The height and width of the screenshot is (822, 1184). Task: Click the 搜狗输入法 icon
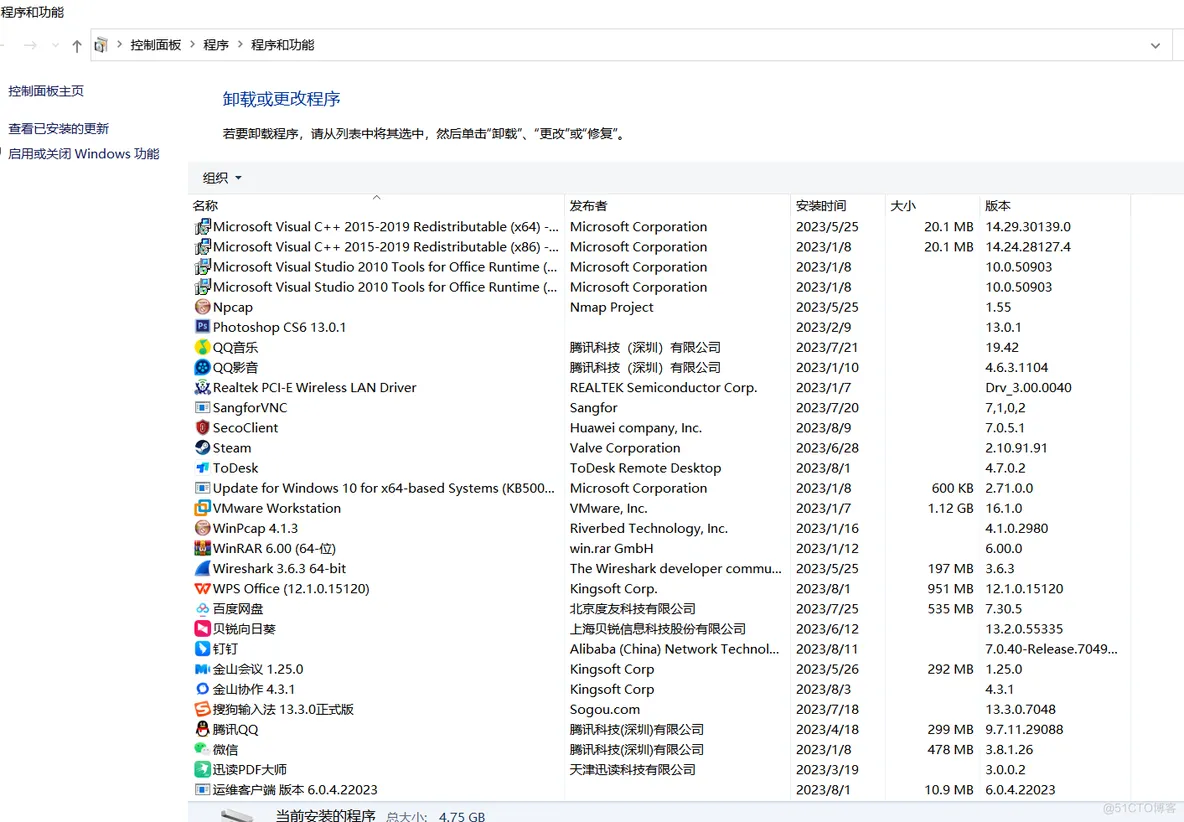[201, 709]
